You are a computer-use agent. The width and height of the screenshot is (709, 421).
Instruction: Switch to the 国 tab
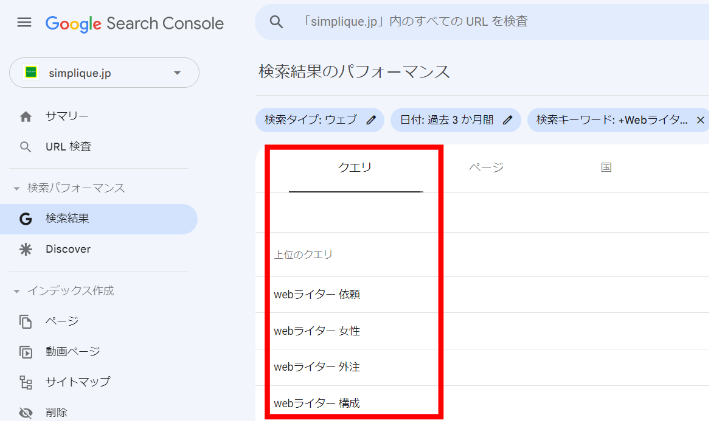click(606, 167)
